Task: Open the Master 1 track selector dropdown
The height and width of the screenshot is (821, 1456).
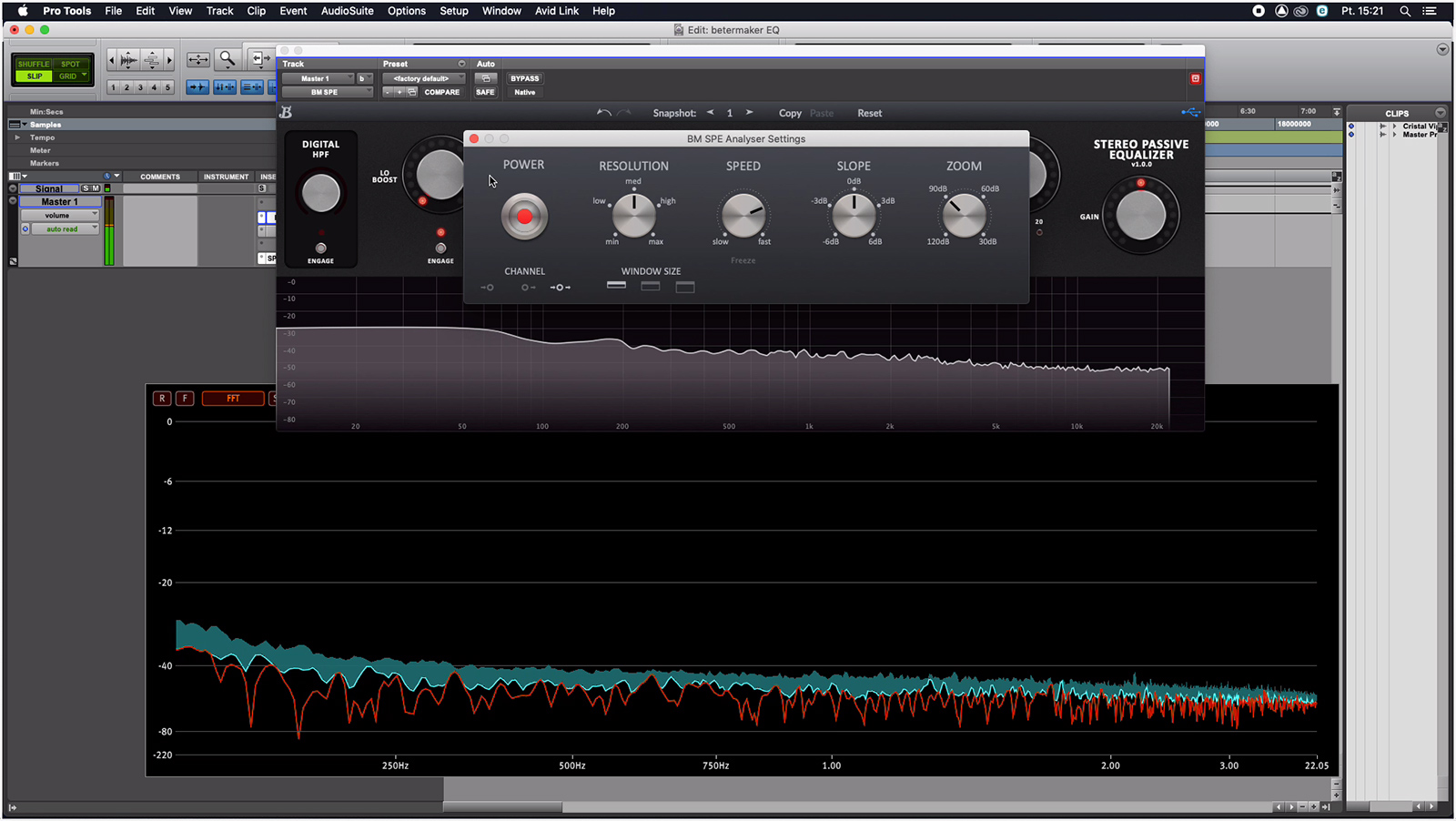Action: (318, 78)
